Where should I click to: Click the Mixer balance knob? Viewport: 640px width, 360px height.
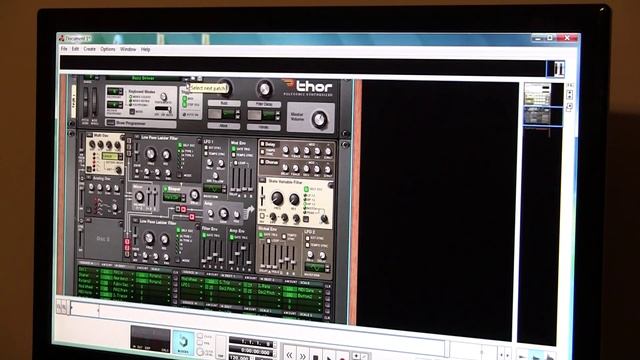pos(139,197)
